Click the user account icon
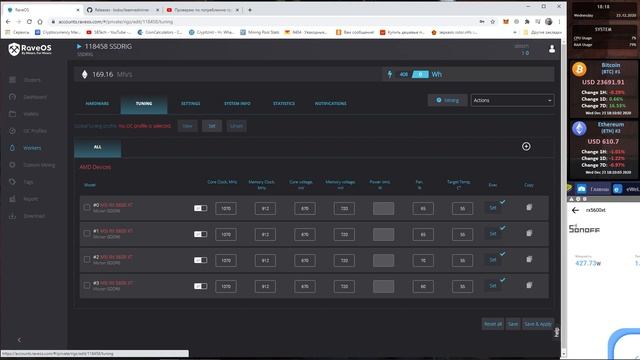This screenshot has width=640, height=360. (552, 49)
